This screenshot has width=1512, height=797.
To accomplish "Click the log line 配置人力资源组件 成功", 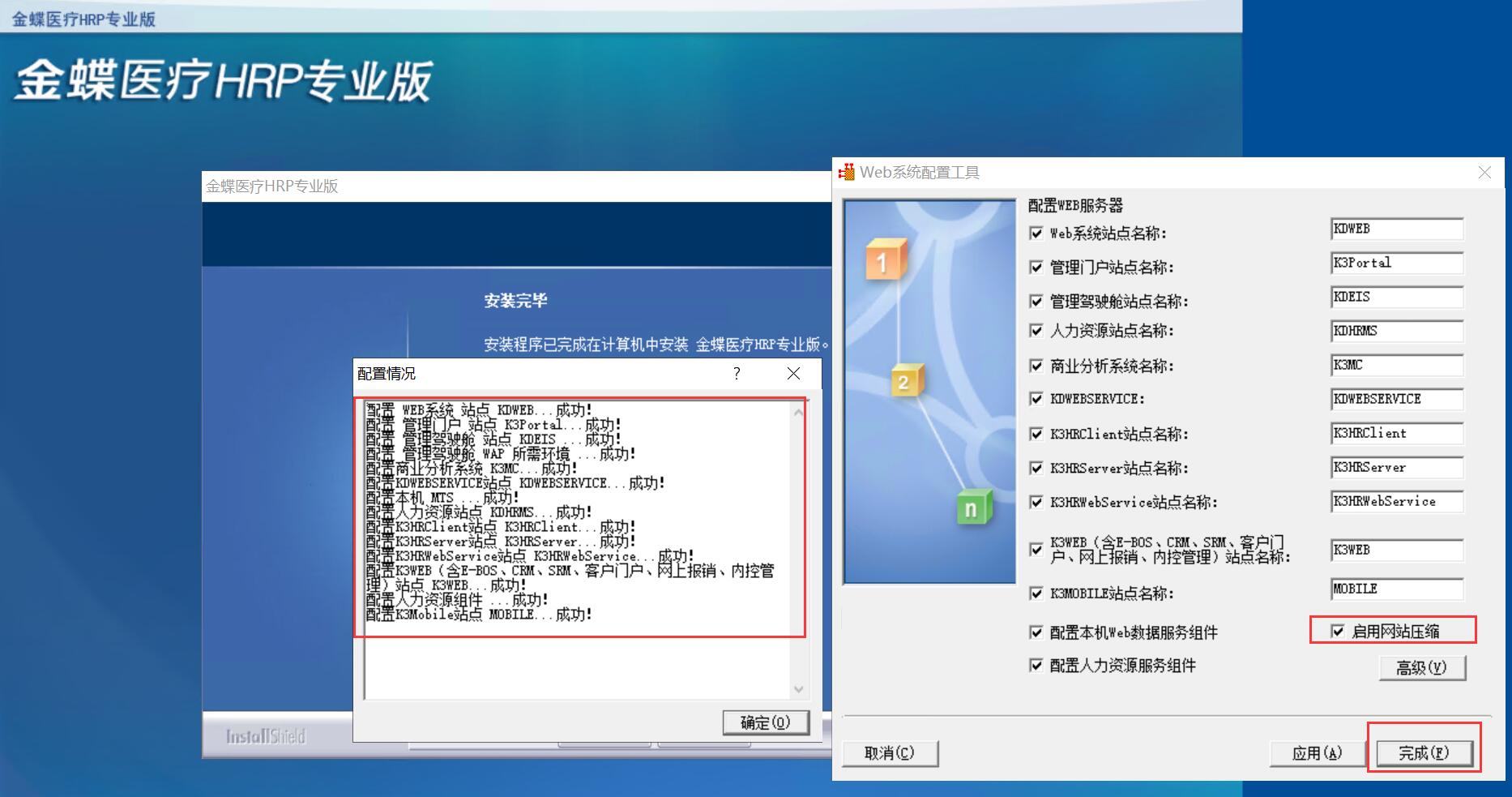I will click(x=457, y=600).
